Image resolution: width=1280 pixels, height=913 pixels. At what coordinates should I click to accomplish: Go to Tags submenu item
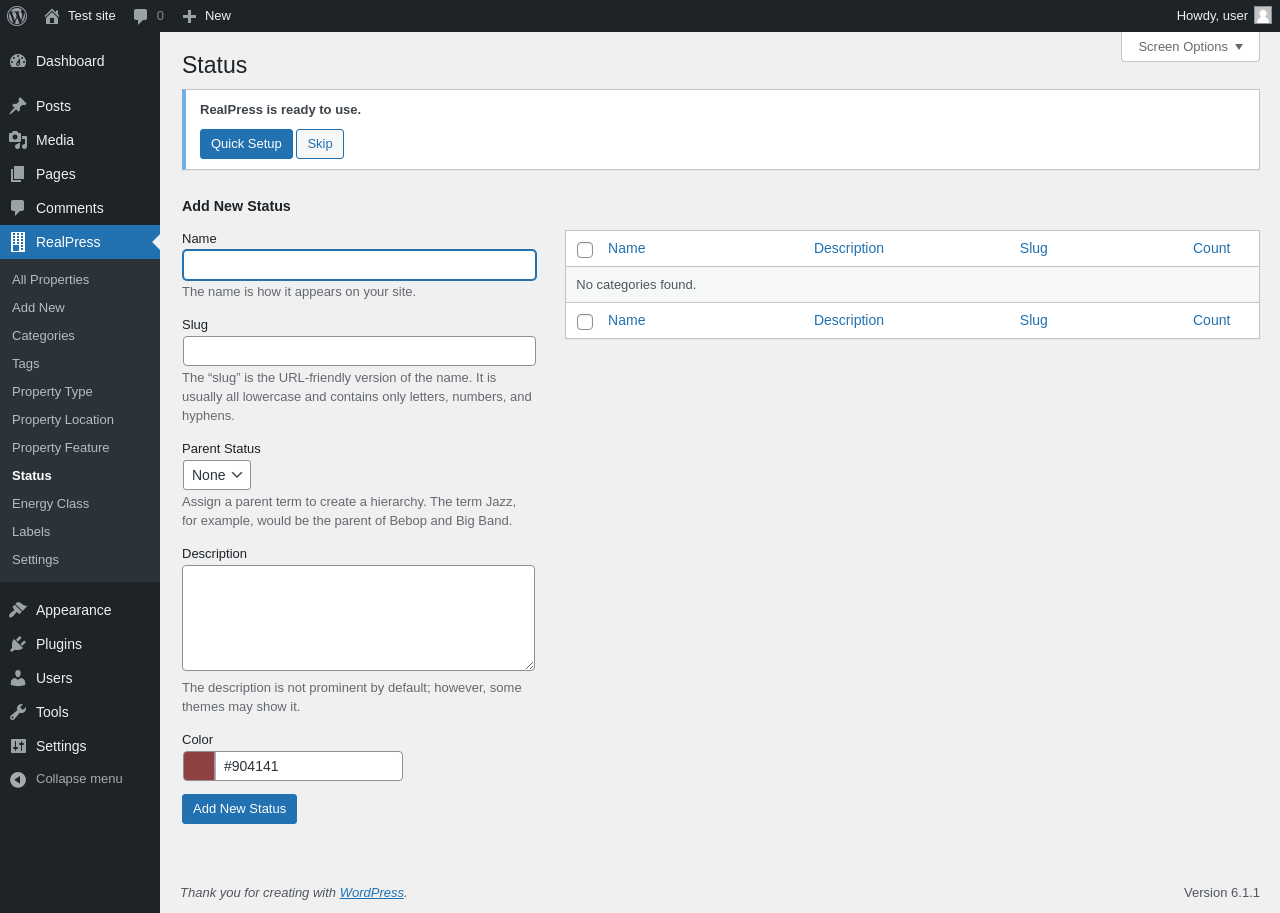pyautogui.click(x=26, y=364)
